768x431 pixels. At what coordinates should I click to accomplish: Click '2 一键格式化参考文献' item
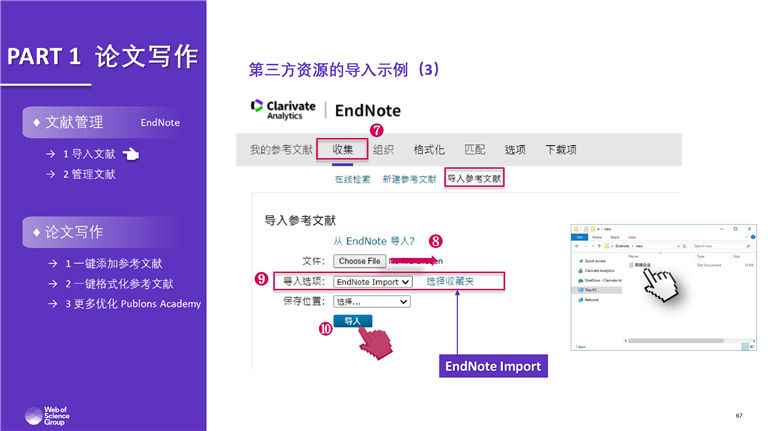[120, 284]
